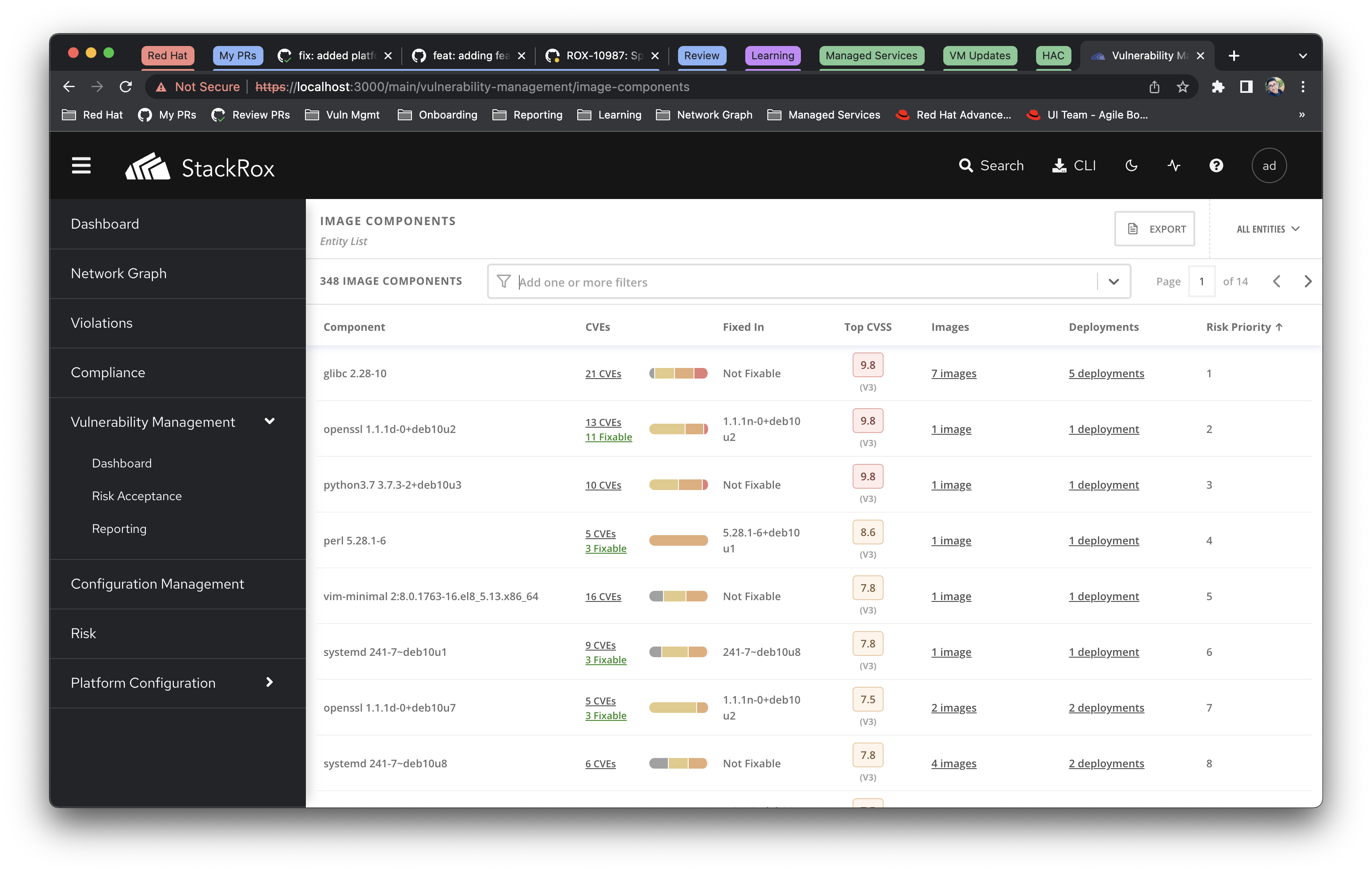Open Risk Acceptance in sidebar
This screenshot has height=873, width=1372.
[137, 496]
